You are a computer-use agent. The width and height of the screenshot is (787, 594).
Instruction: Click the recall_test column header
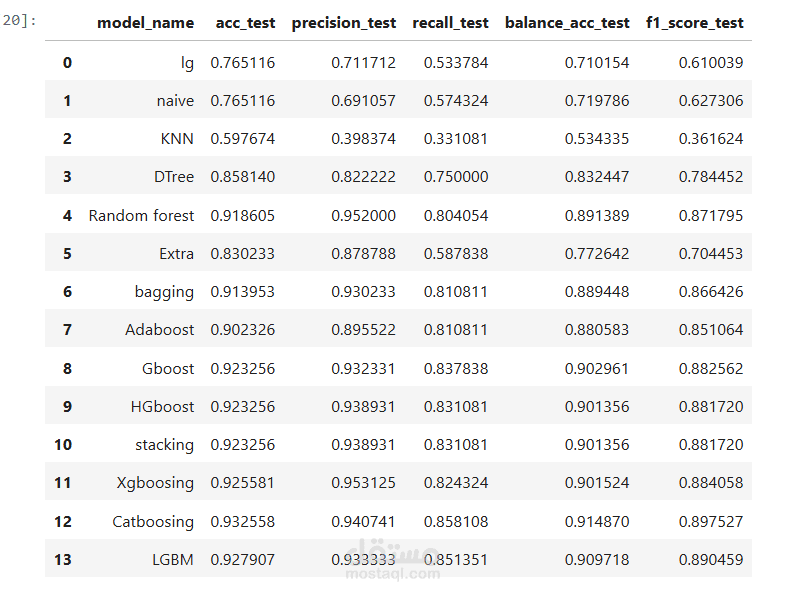coord(455,23)
